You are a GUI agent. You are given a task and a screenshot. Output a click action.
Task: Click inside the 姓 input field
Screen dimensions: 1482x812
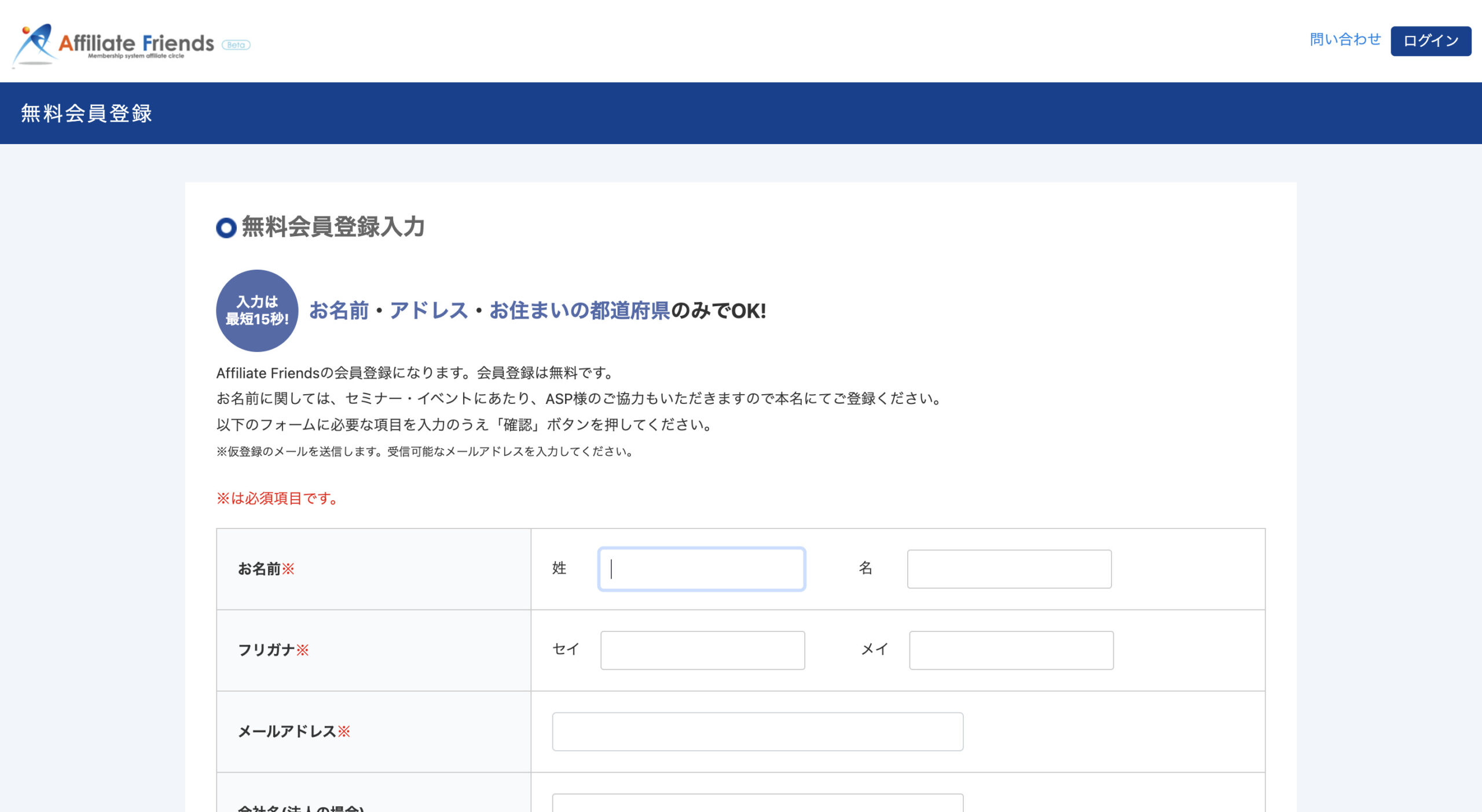click(x=700, y=569)
